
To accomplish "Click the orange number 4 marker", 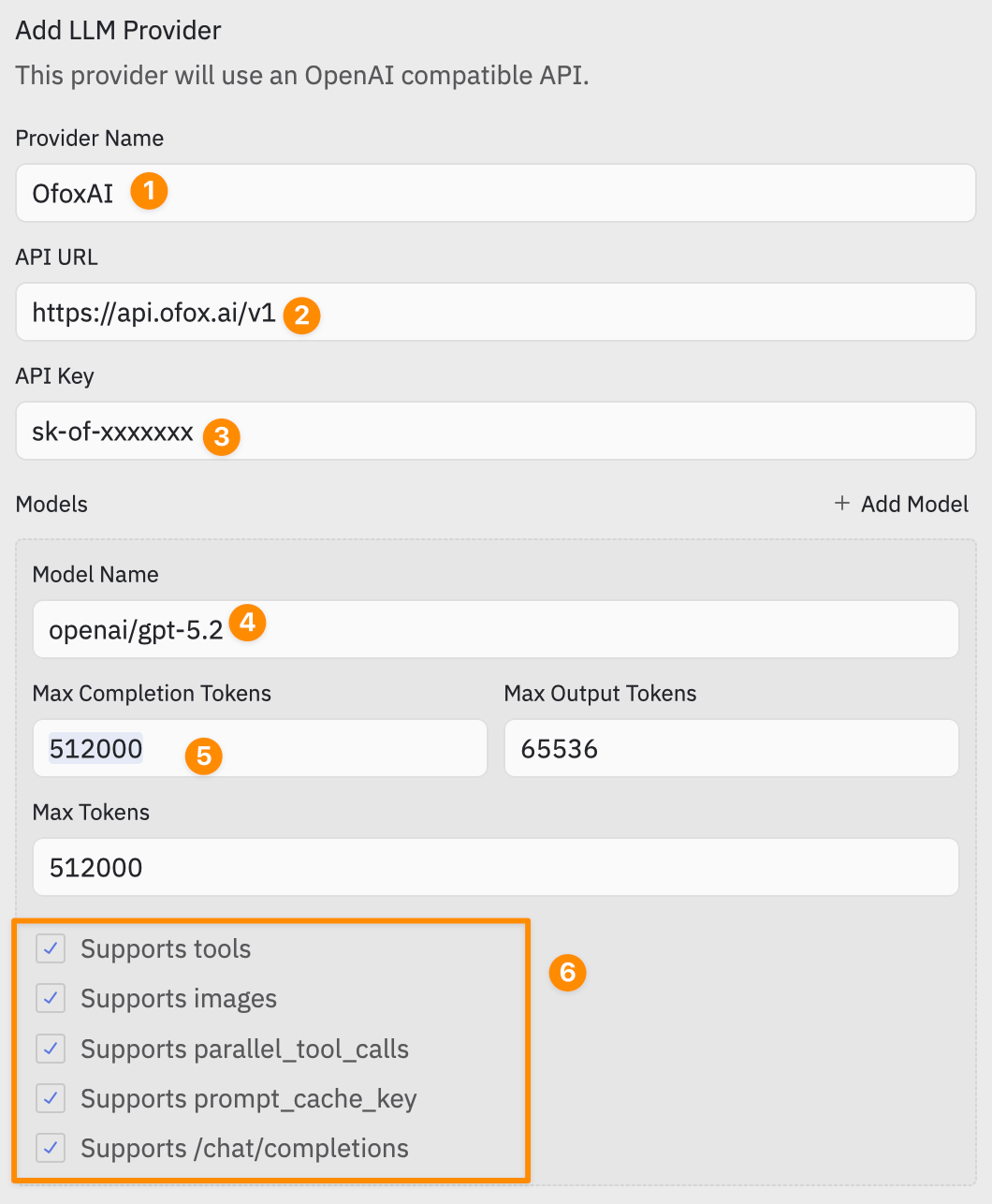I will click(247, 623).
